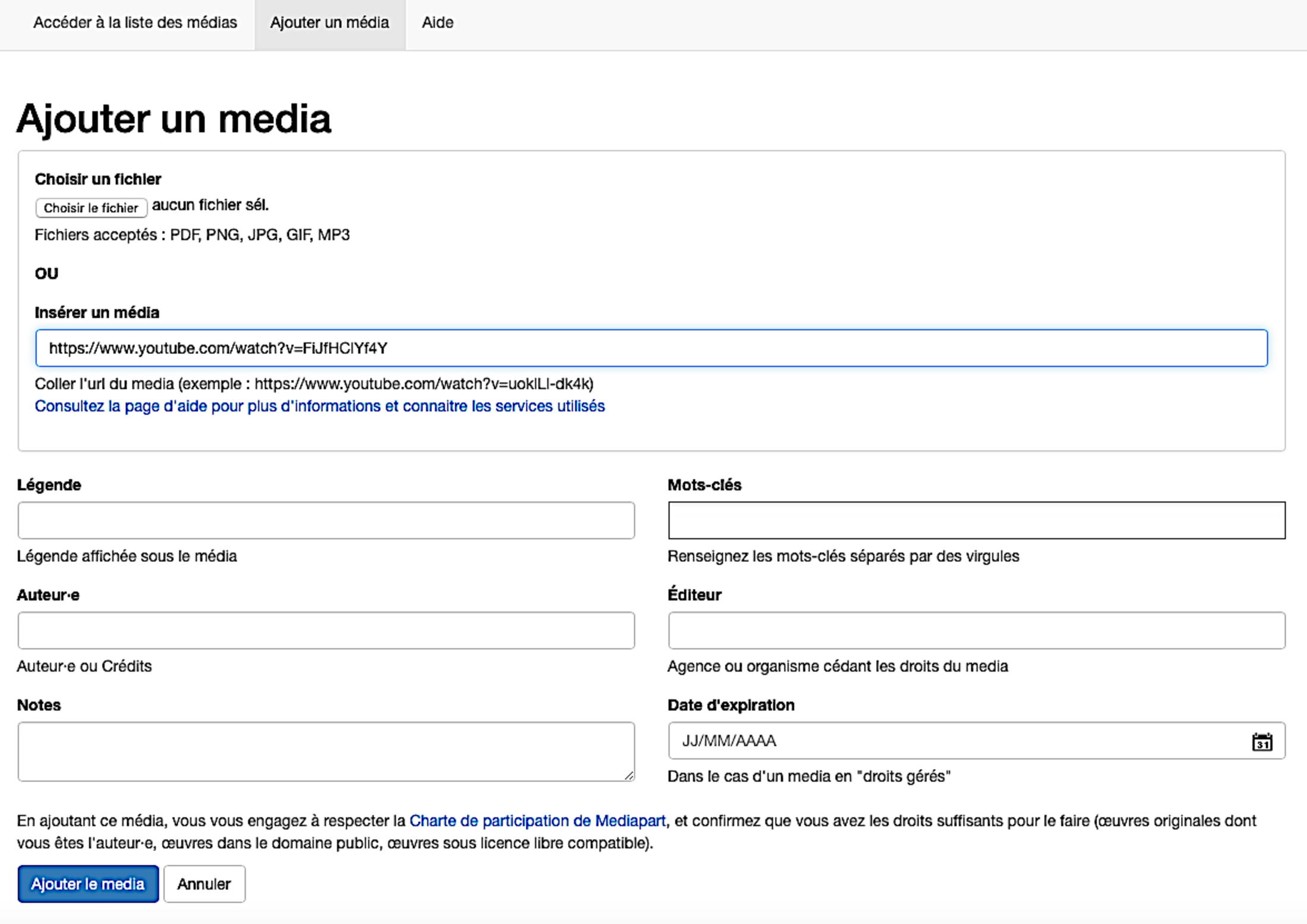This screenshot has width=1307, height=924.
Task: Click the 'Insérer un média' label
Action: click(x=97, y=312)
